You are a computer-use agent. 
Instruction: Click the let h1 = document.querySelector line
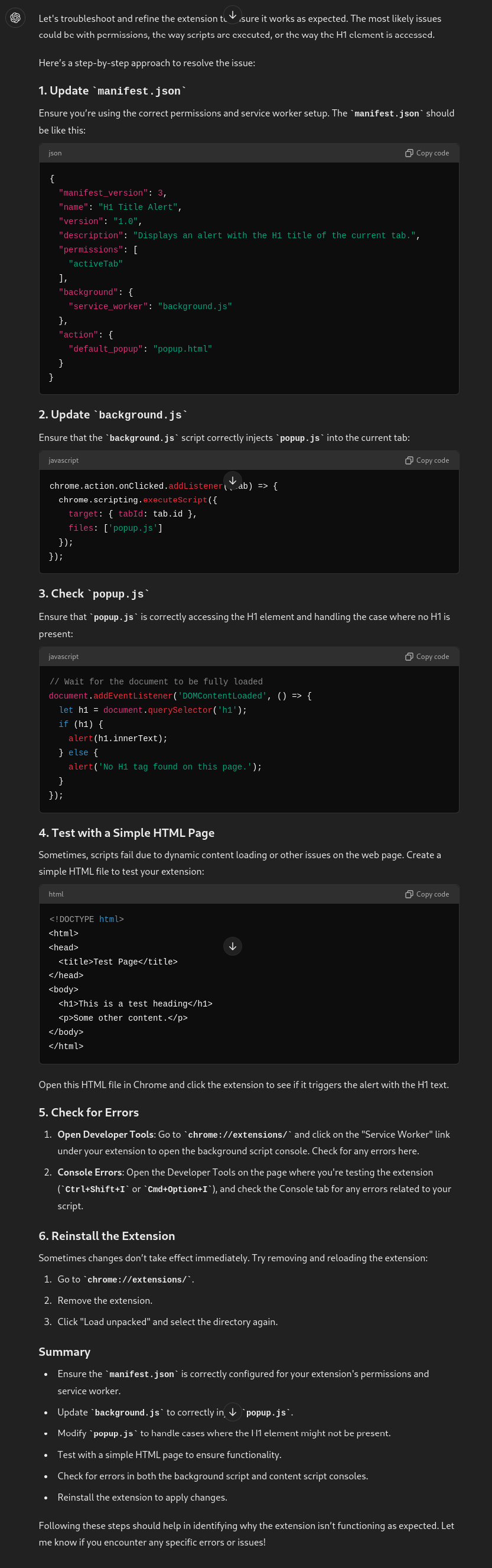pyautogui.click(x=152, y=710)
